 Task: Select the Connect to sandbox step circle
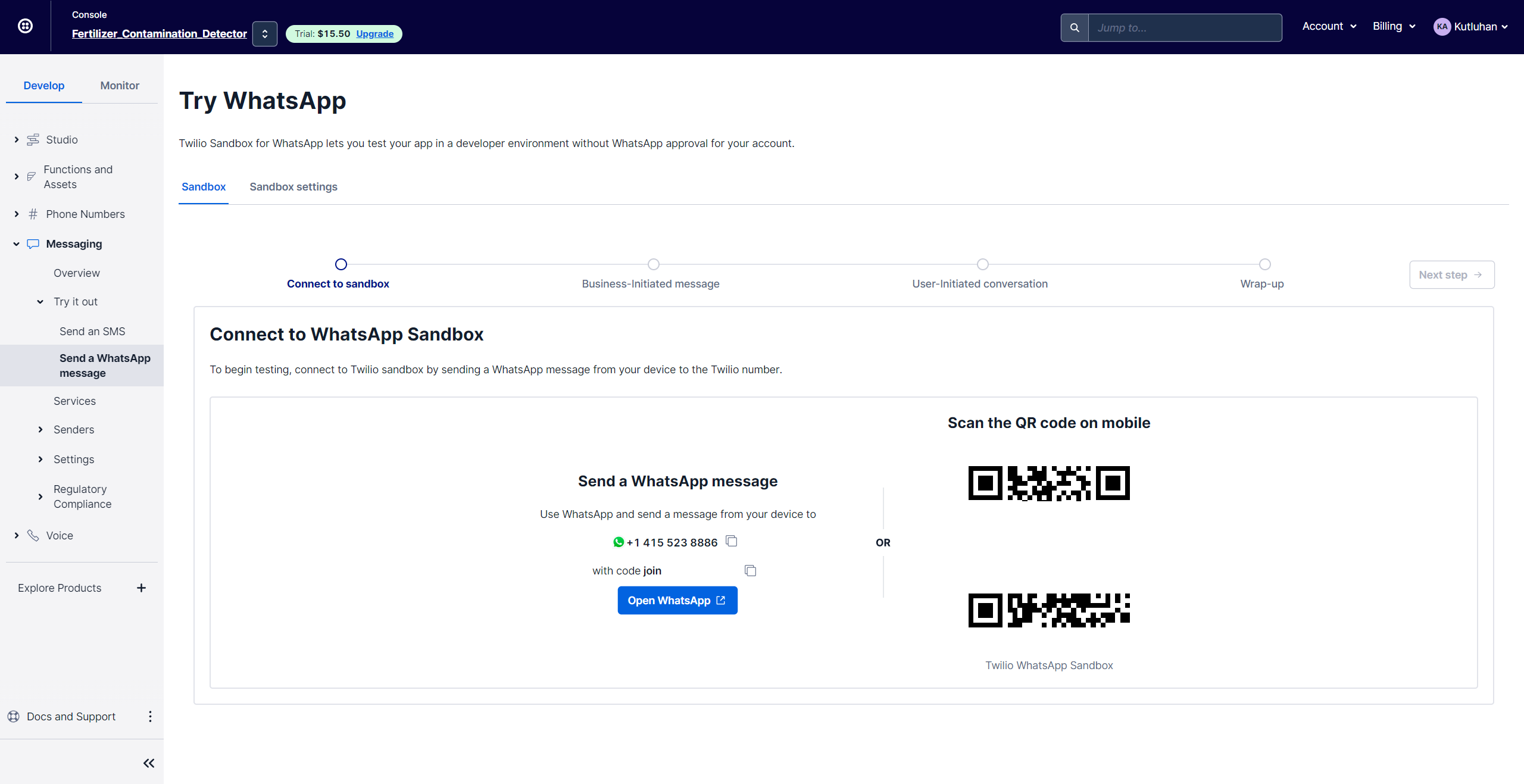coord(341,264)
